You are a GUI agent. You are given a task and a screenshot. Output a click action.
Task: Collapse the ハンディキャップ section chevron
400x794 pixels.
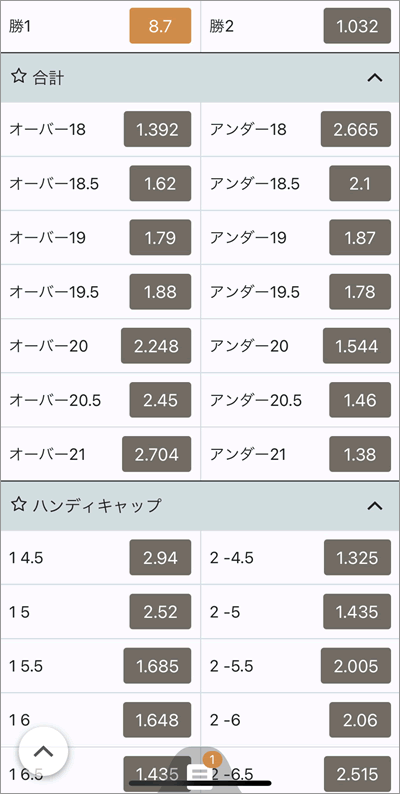(374, 505)
